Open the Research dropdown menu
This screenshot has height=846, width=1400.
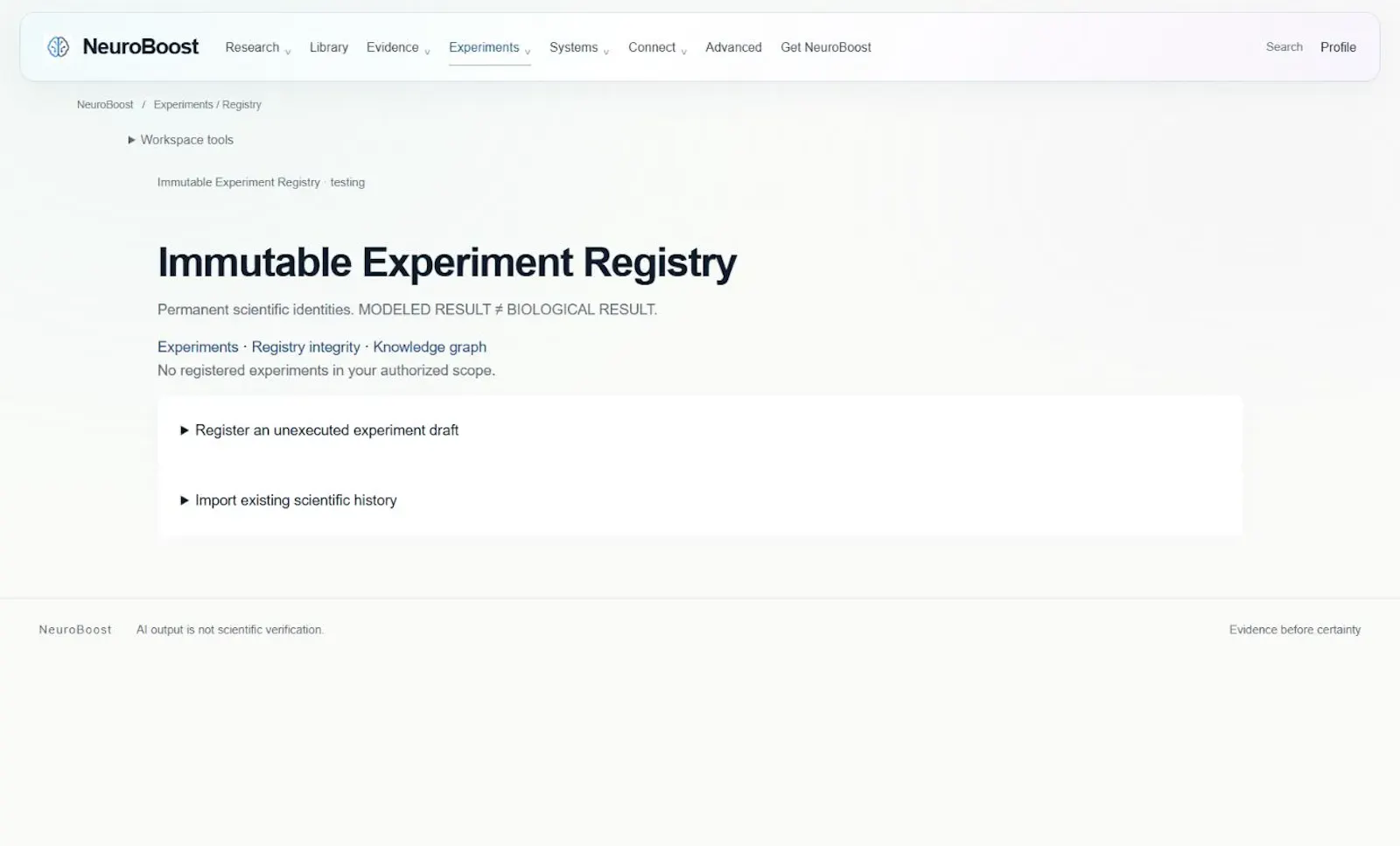click(258, 47)
